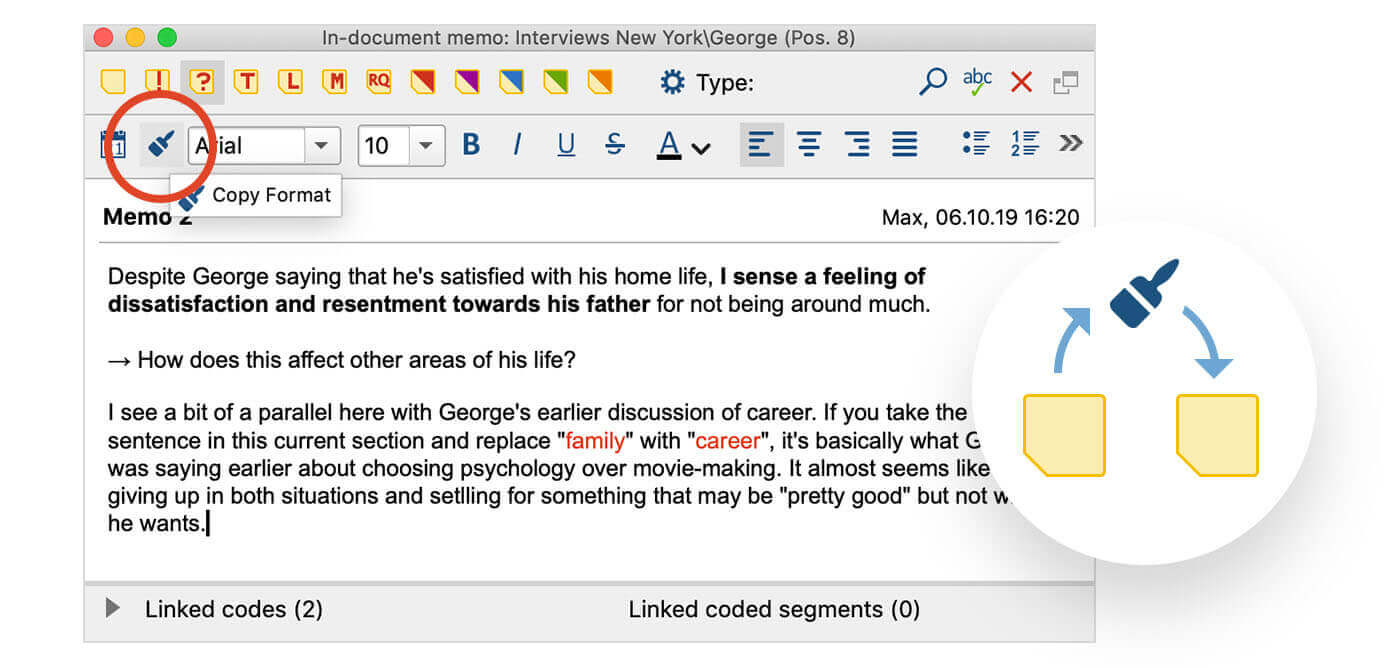
Task: Select the M memo type icon
Action: coord(334,82)
